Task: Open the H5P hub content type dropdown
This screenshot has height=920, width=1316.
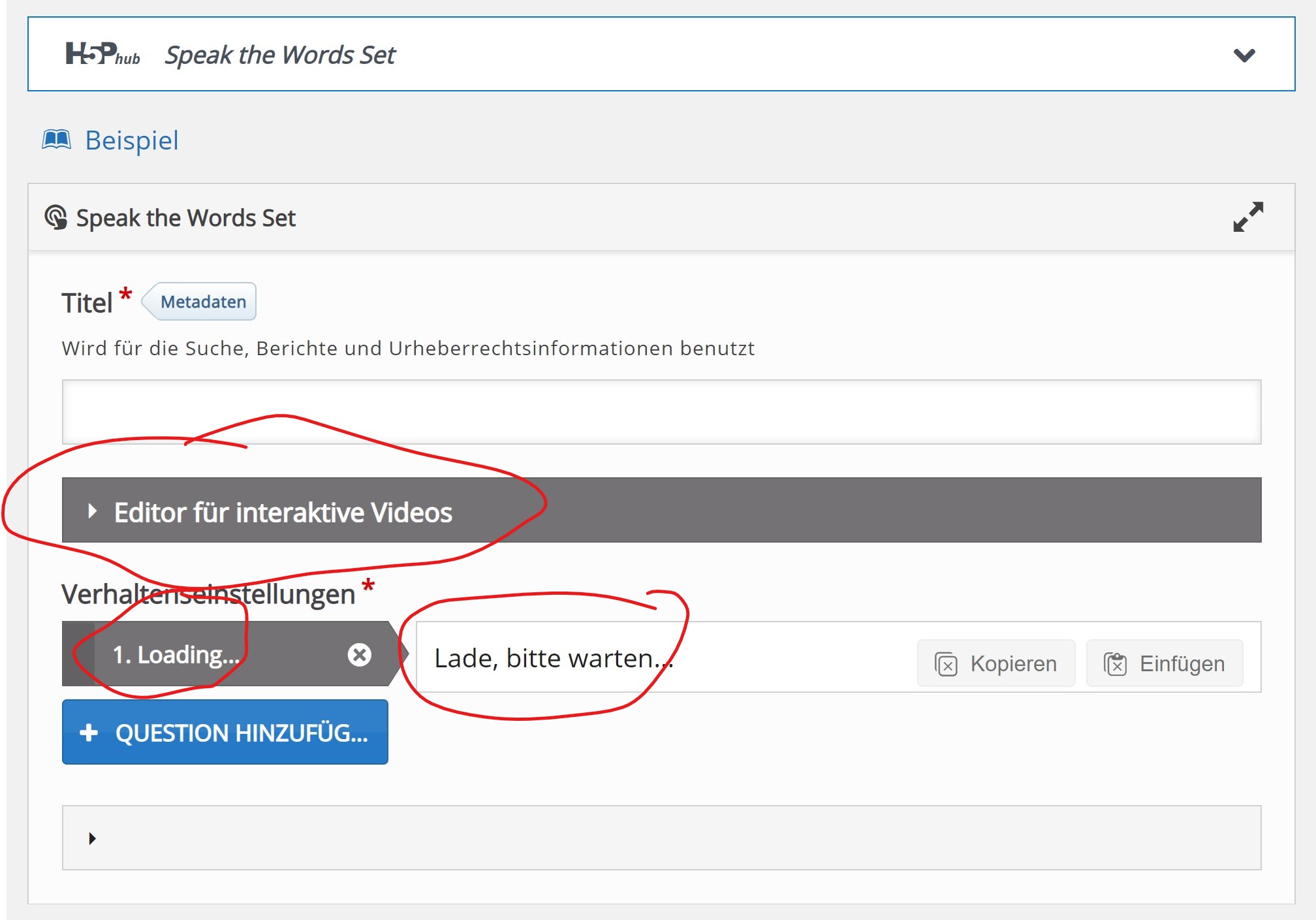Action: pos(1244,55)
